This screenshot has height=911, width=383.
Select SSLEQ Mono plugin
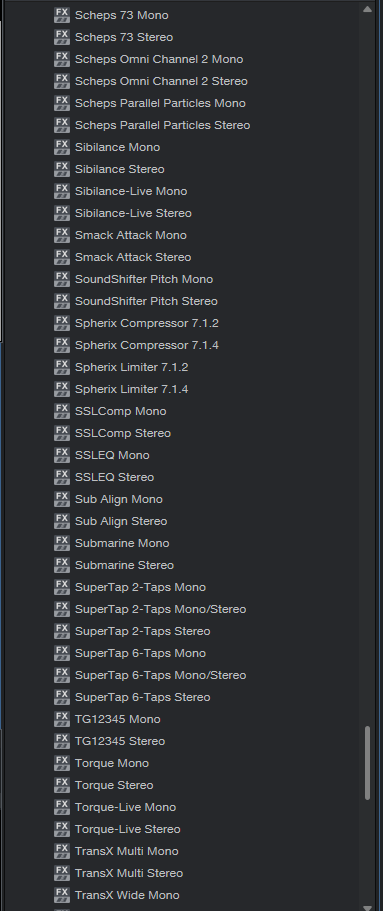(x=112, y=456)
